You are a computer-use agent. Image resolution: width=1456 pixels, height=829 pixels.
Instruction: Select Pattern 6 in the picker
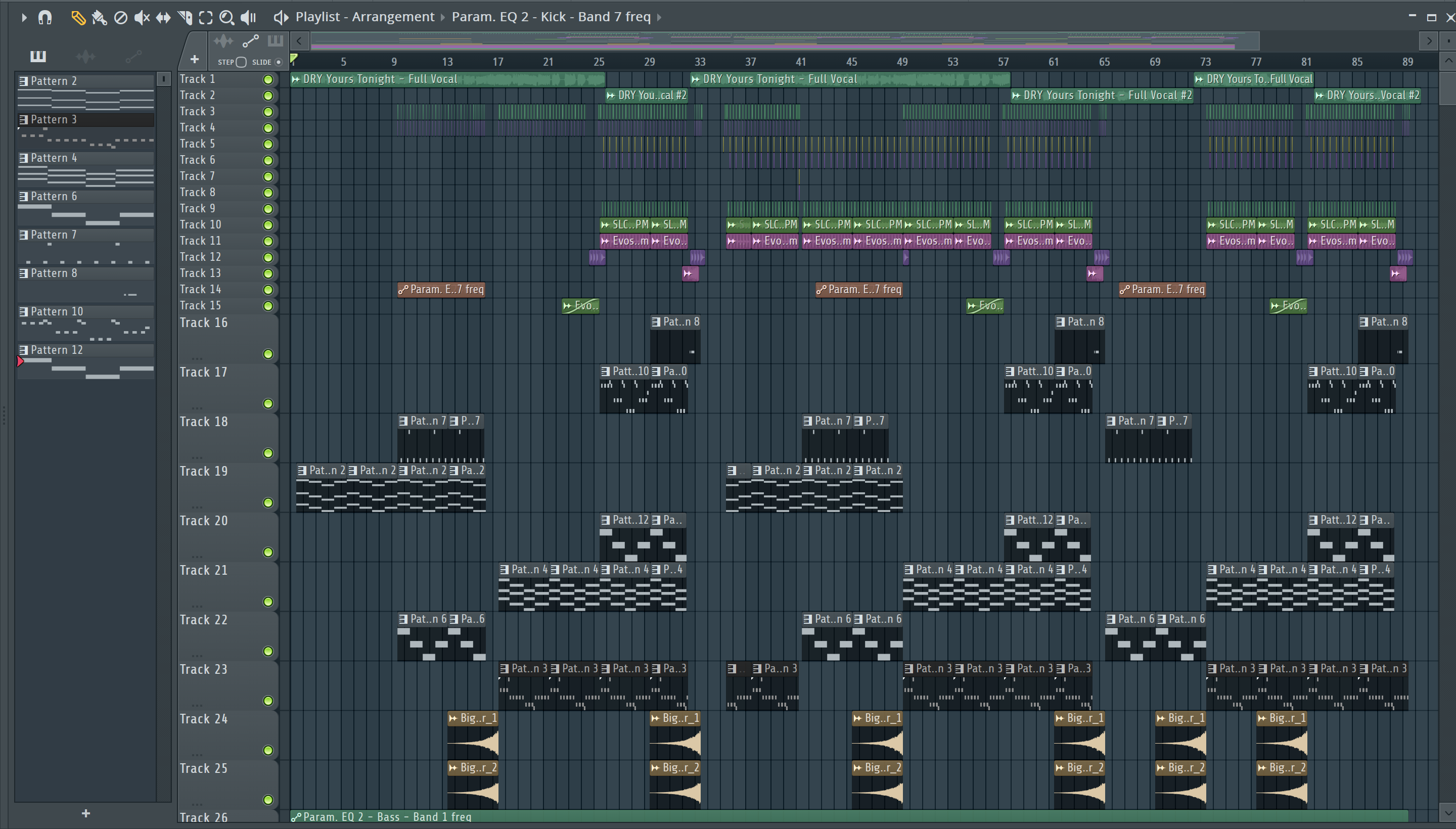pos(85,207)
